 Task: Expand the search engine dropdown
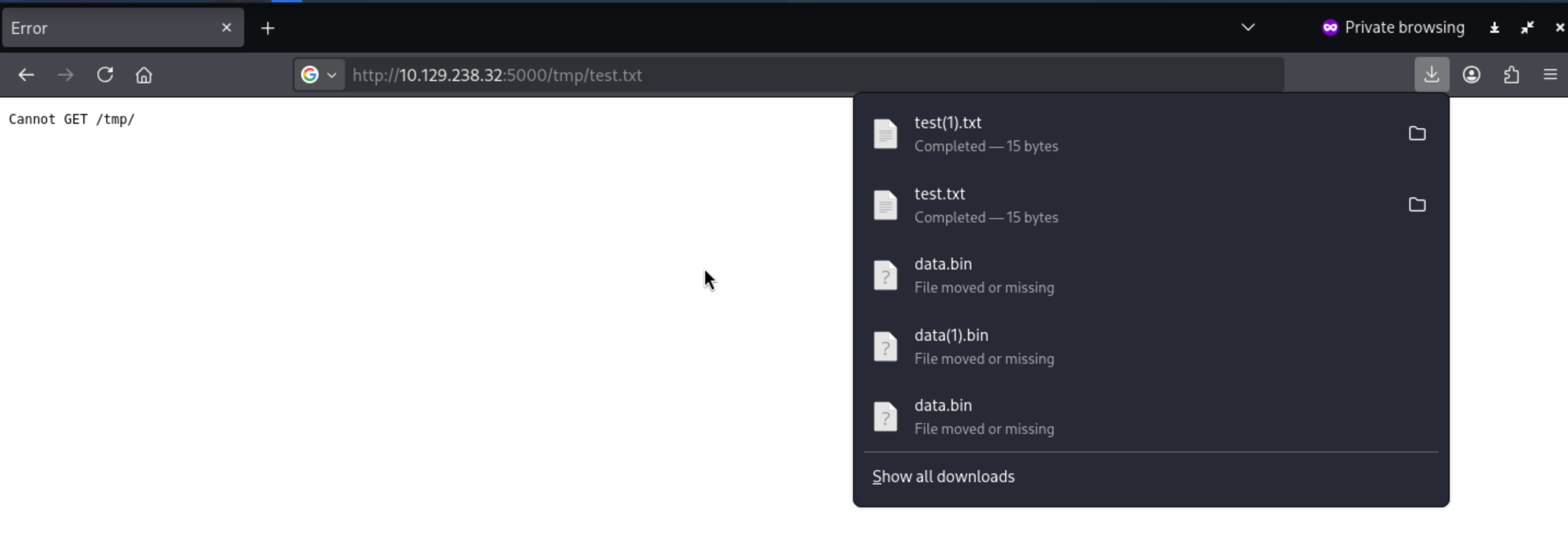pos(319,75)
